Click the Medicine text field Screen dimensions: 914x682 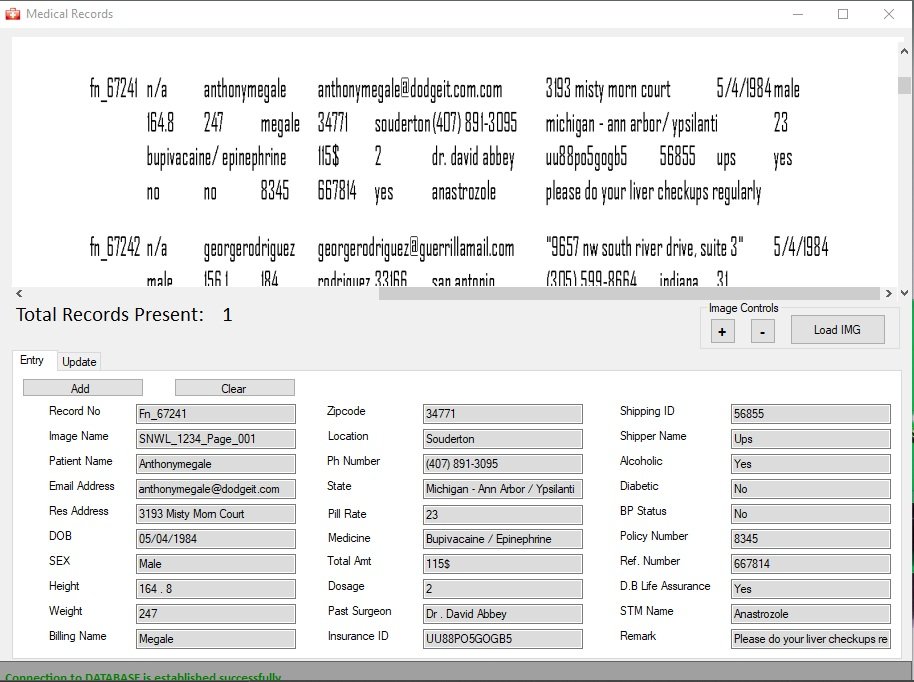[502, 539]
